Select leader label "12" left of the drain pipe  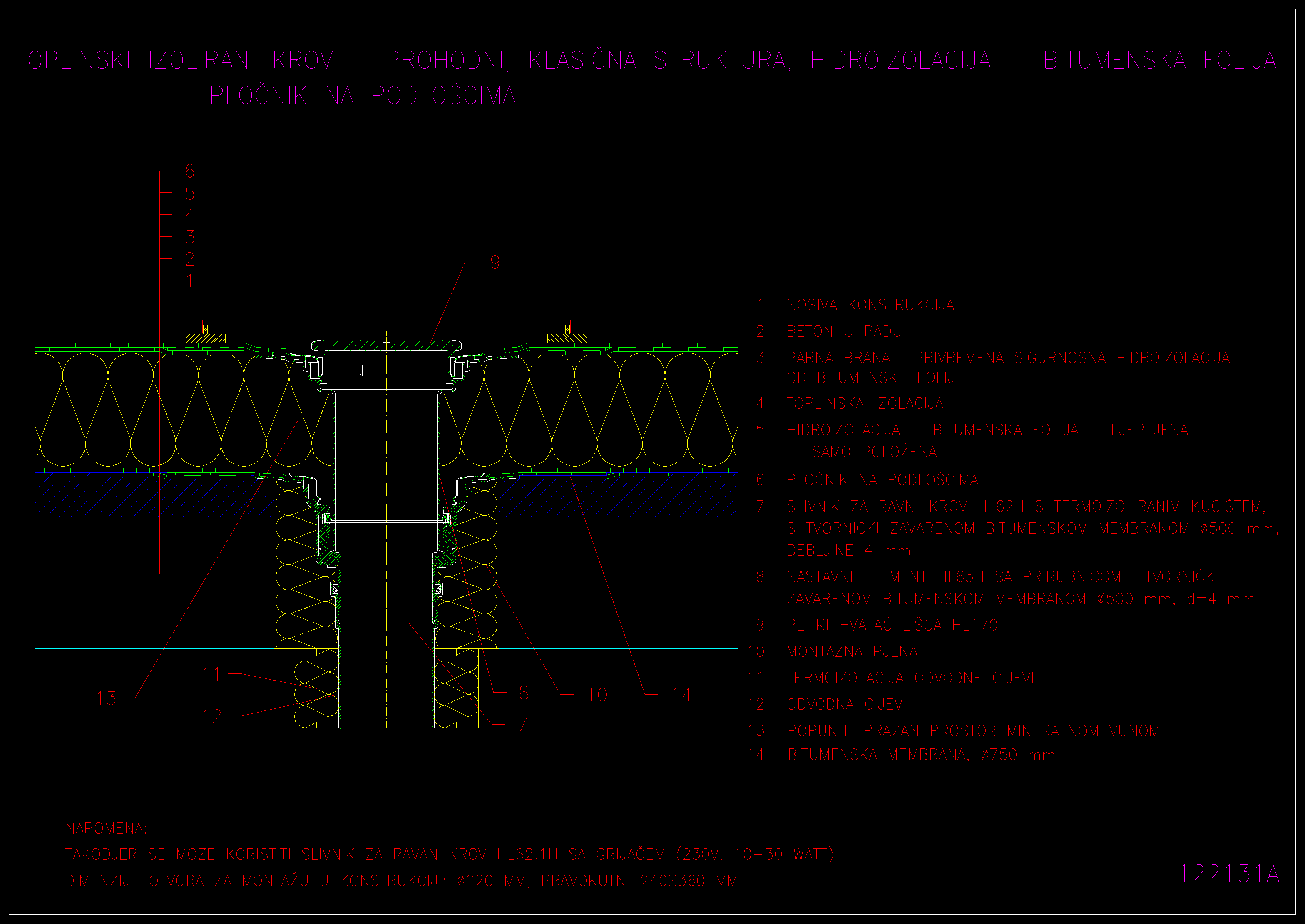click(211, 716)
